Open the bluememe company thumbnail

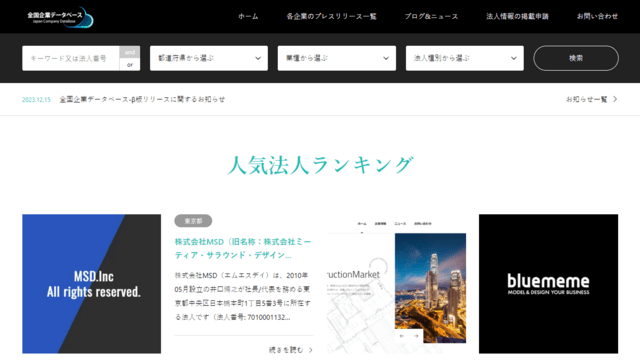pos(548,284)
